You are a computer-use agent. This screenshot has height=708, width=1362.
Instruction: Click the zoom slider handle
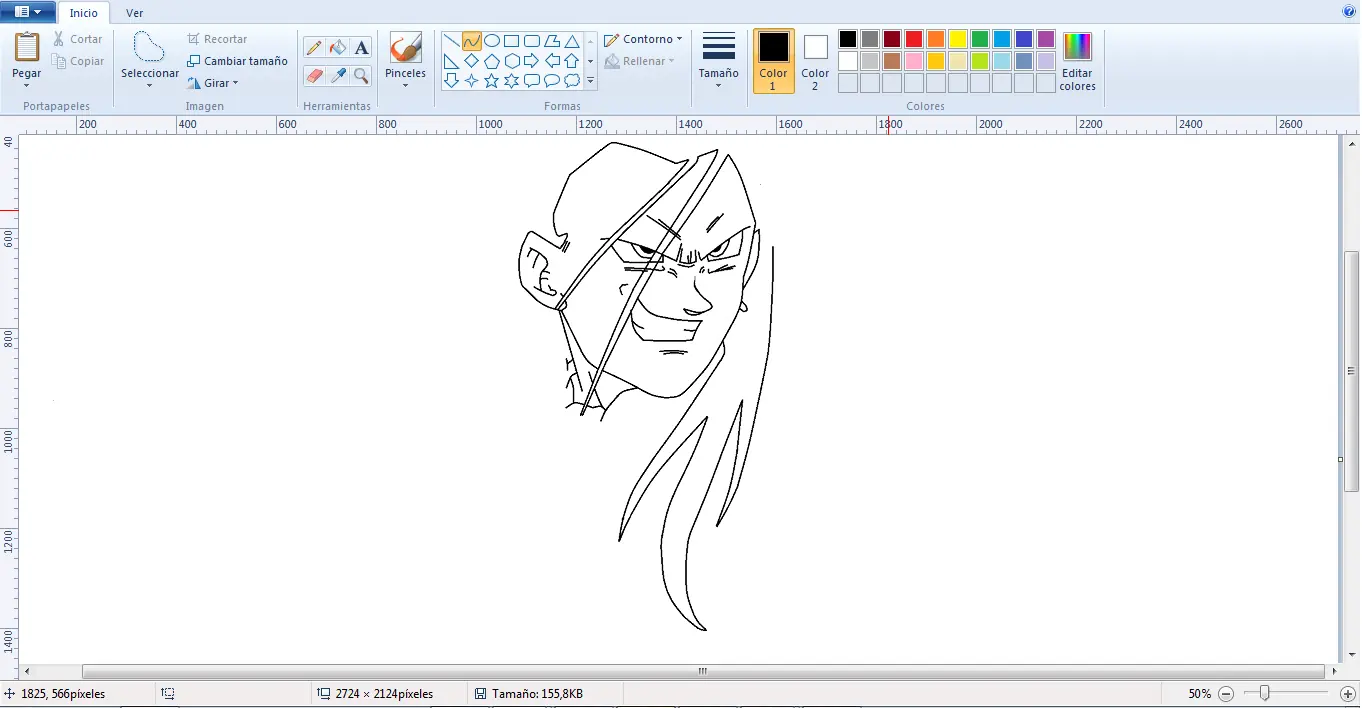1265,693
